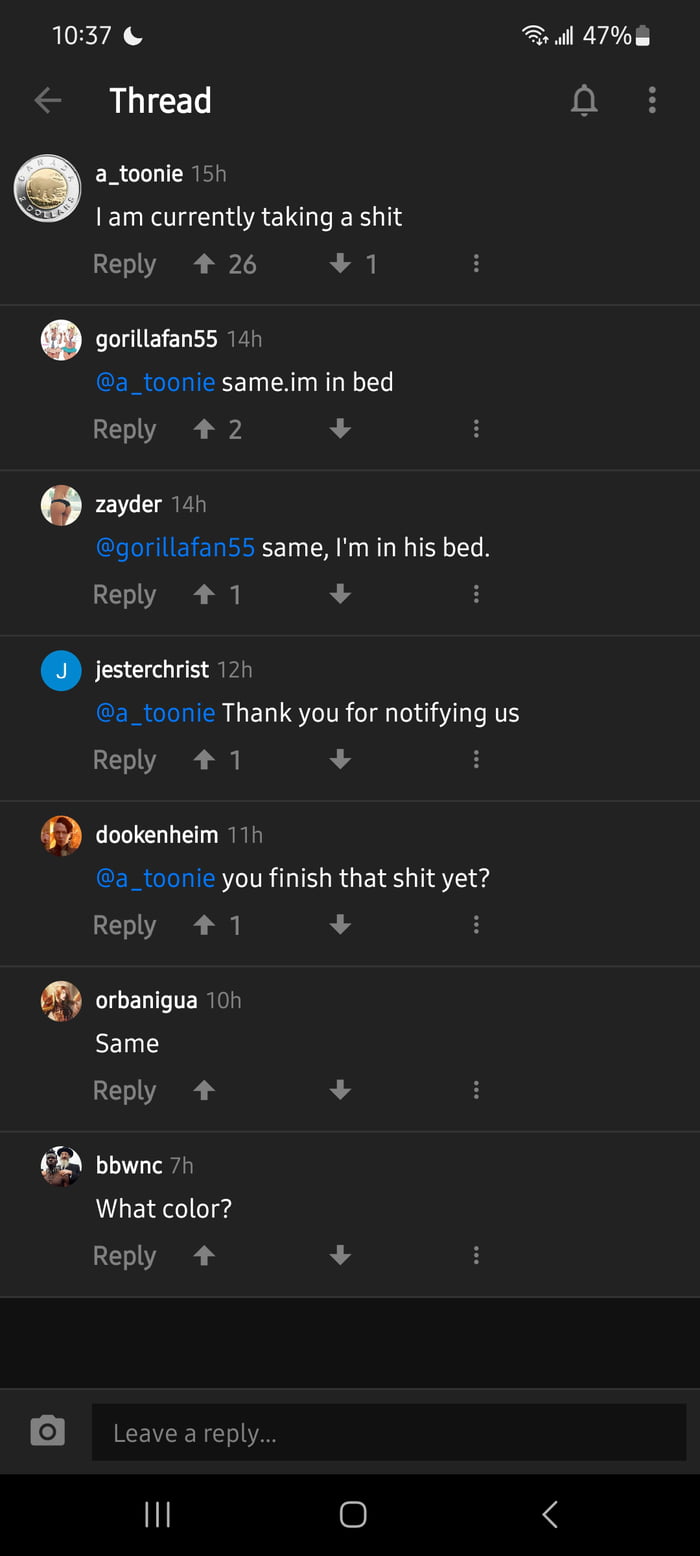Image resolution: width=700 pixels, height=1556 pixels.
Task: Open notifications via the bell icon
Action: click(584, 100)
